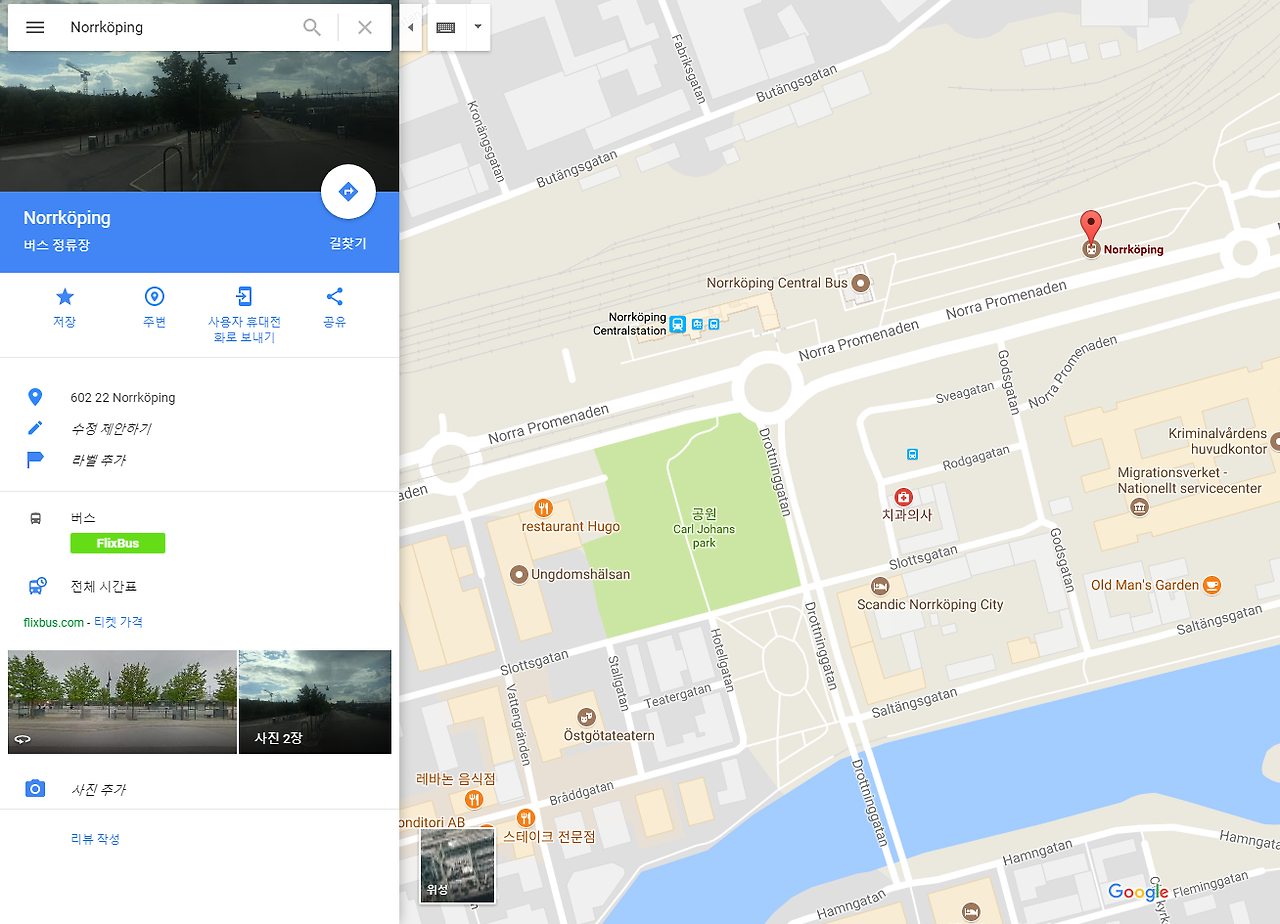Viewport: 1280px width, 924px height.
Task: Open the hamburger menu
Action: point(35,27)
